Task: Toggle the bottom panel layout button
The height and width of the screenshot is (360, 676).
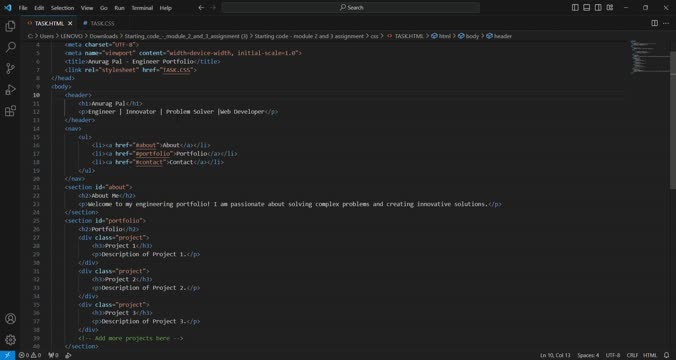Action: pos(586,7)
